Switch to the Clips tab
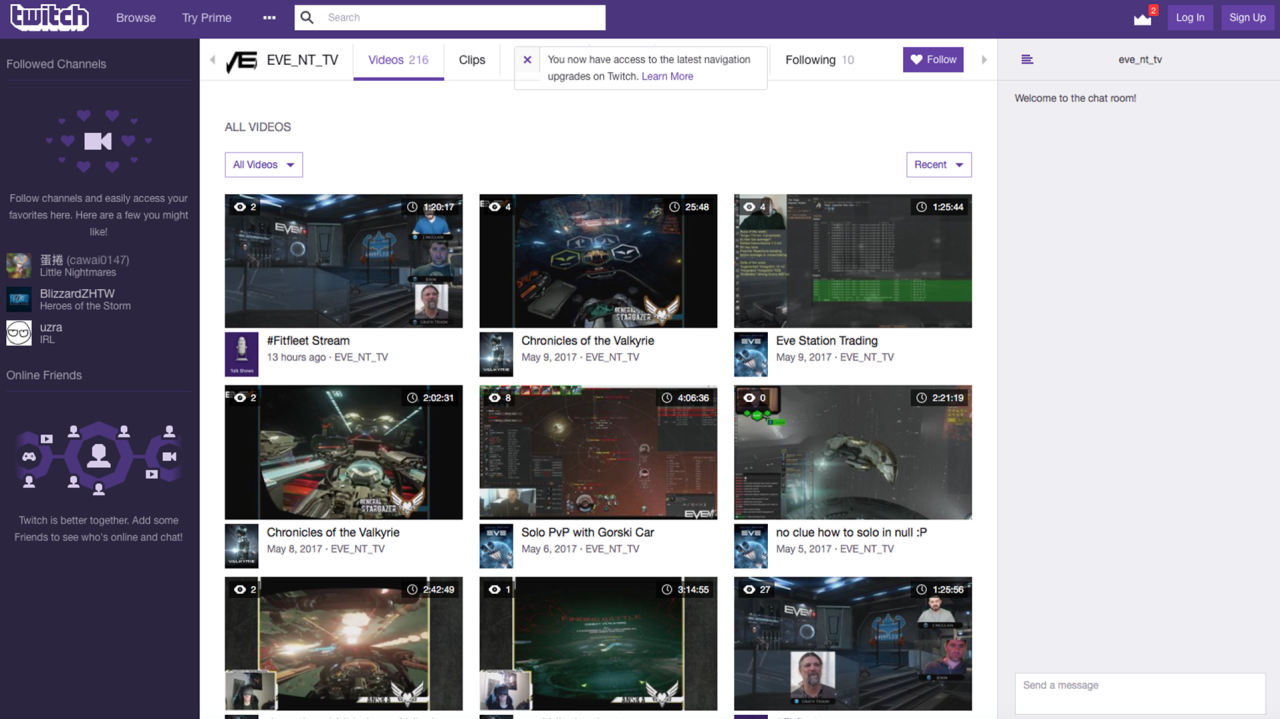Screen dimensions: 1280x719 pos(472,60)
